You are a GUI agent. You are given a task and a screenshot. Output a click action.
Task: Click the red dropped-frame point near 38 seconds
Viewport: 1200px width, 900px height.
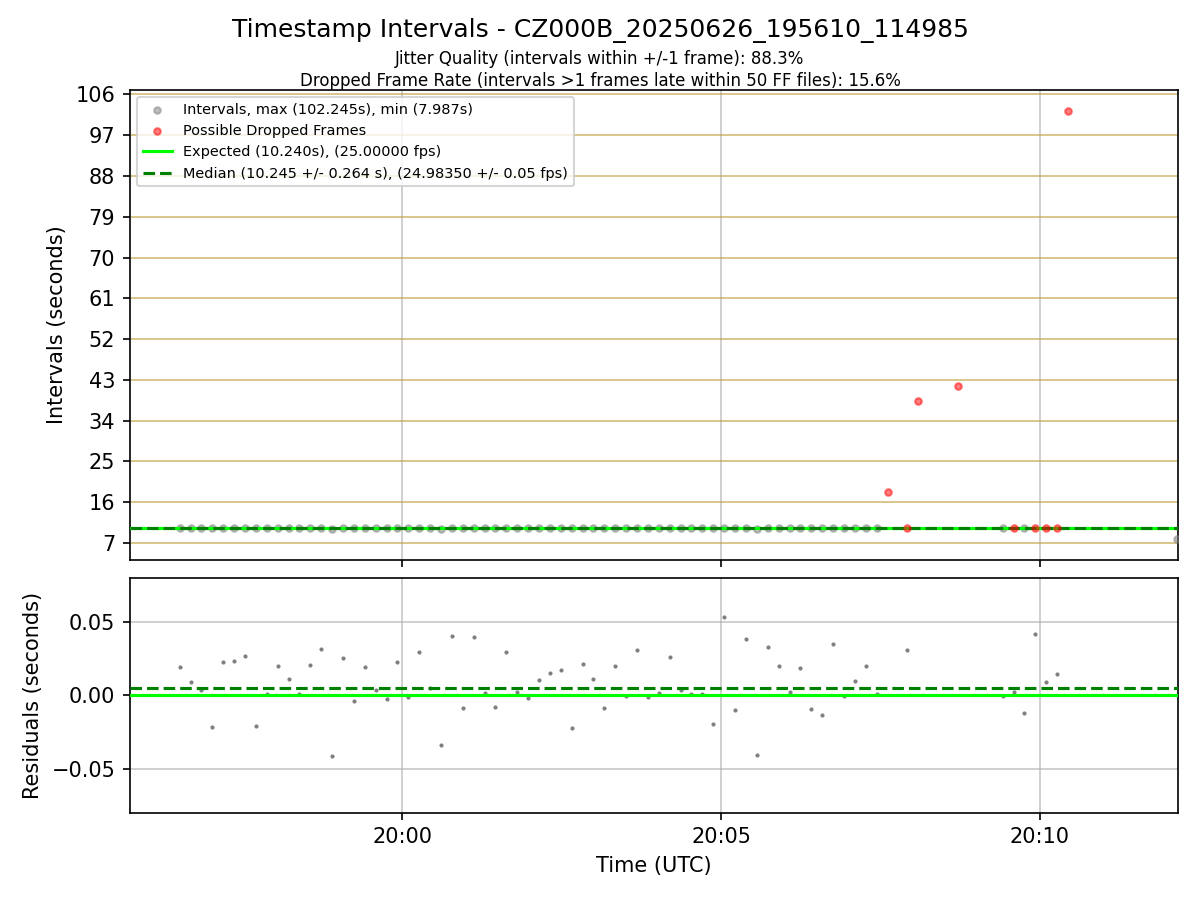918,401
